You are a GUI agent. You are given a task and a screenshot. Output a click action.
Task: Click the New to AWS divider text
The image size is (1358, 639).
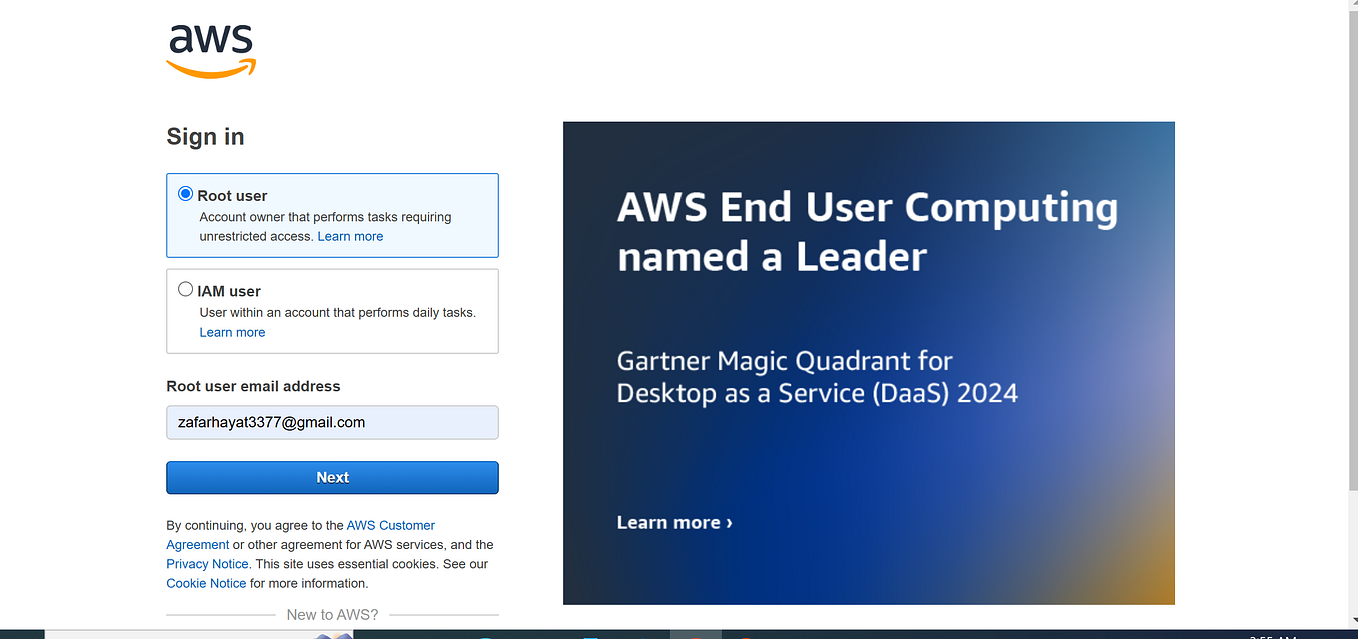332,614
